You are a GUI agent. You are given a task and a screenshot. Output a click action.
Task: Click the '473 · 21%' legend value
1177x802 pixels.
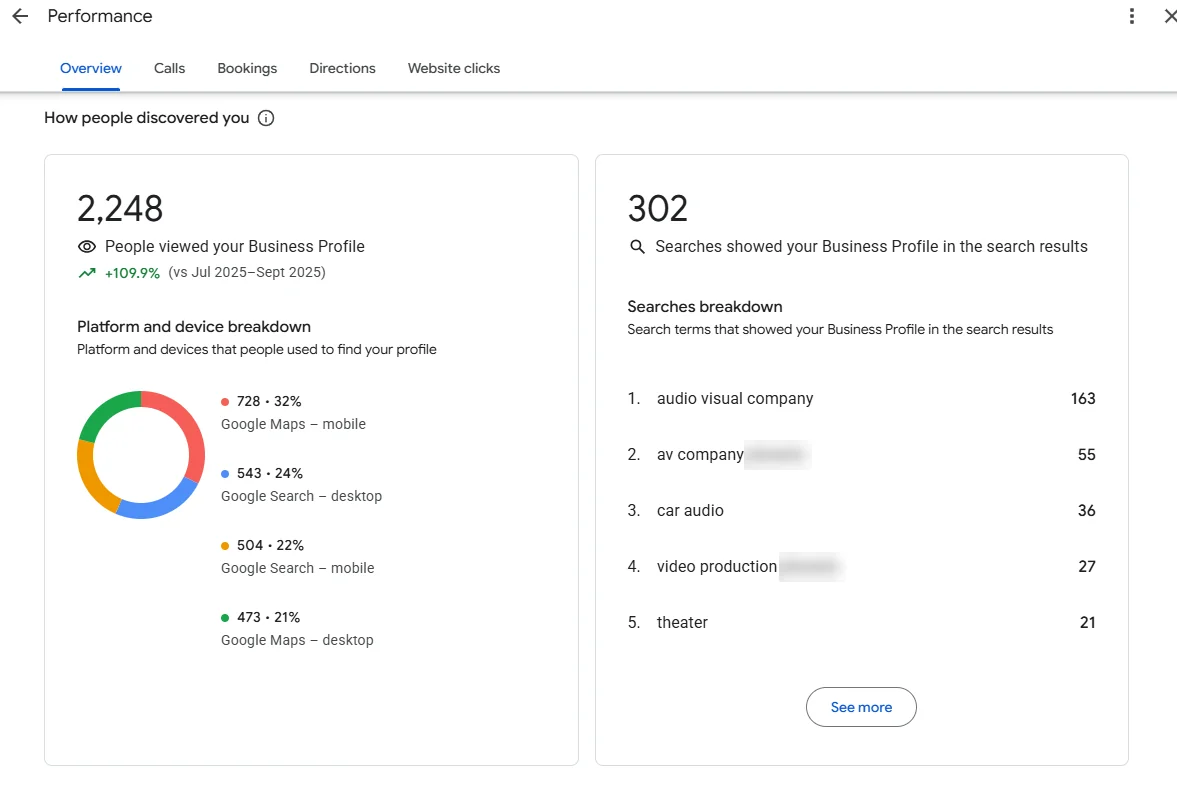pos(268,618)
